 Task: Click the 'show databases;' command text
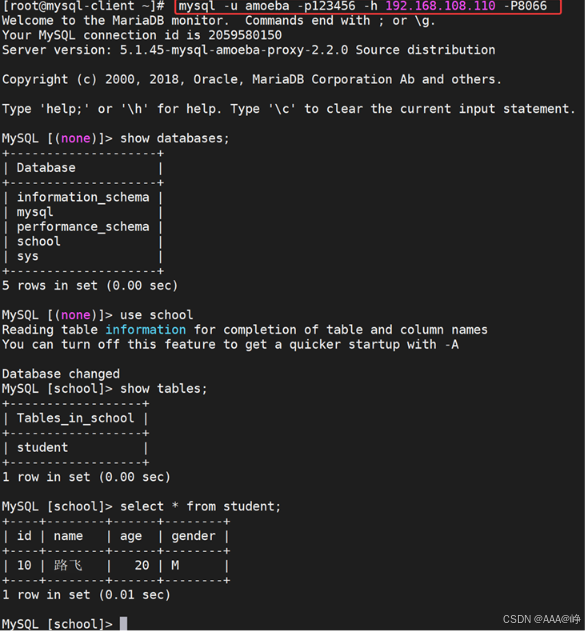coord(175,138)
